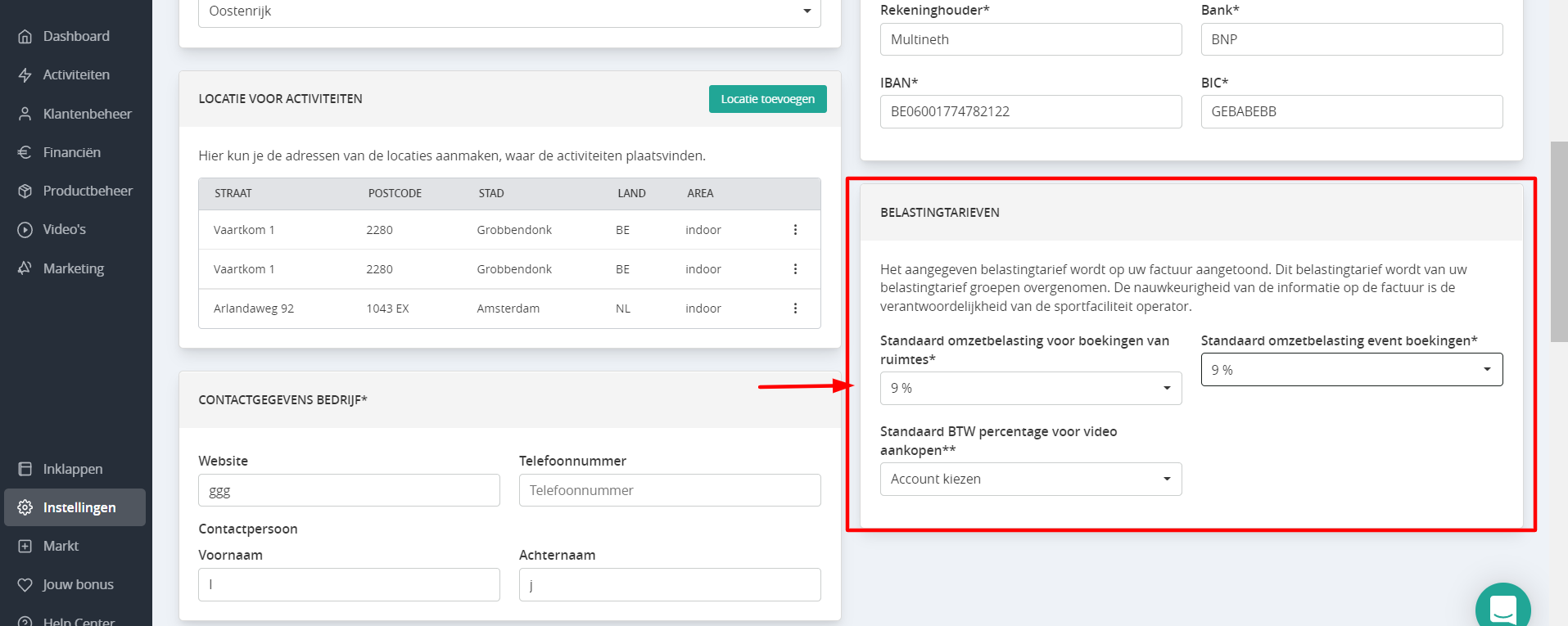Open the Marketing menu item
The image size is (1568, 626).
tap(75, 268)
